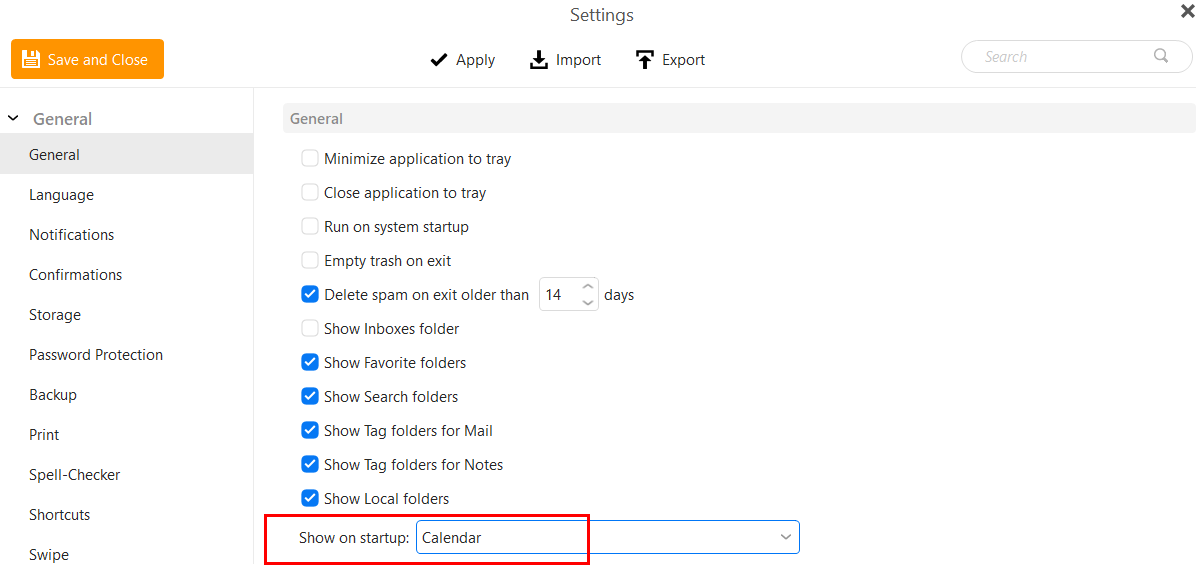Increase the spam days stepper value
This screenshot has height=566, width=1196.
pos(587,288)
